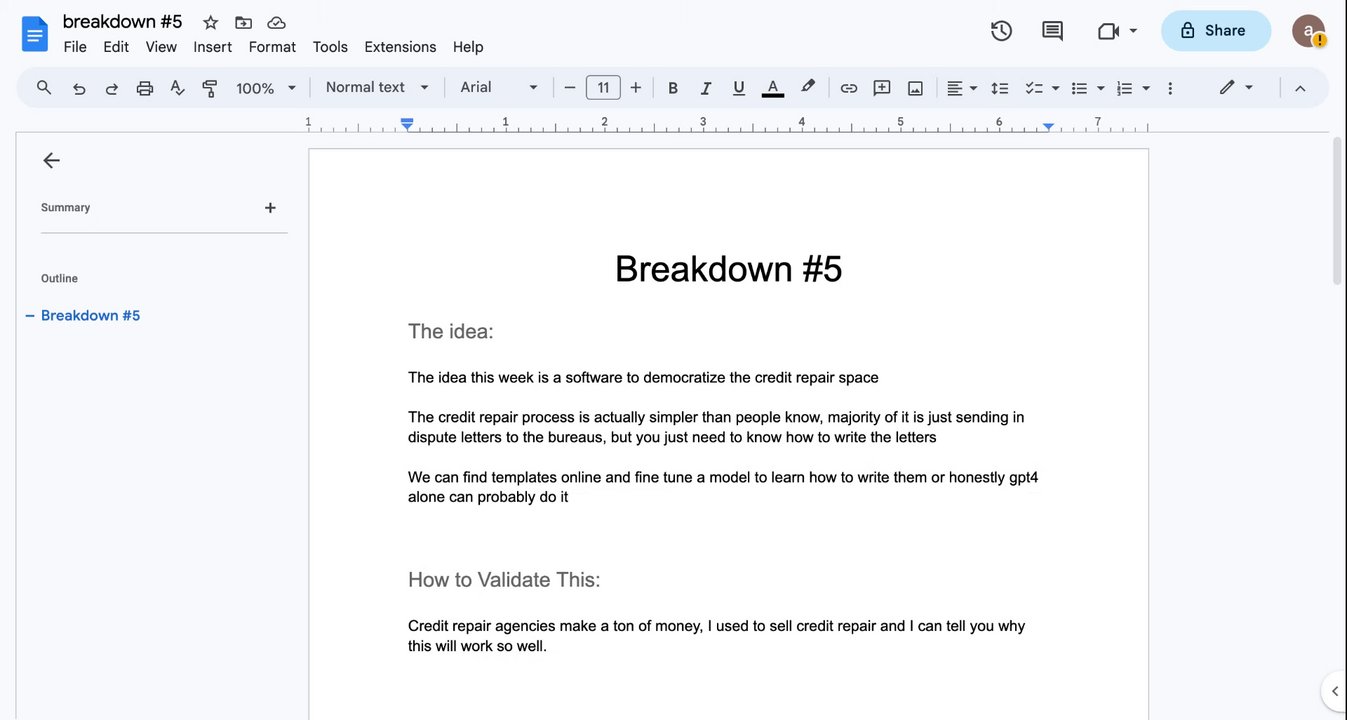1347x720 pixels.
Task: Insert an image from toolbar
Action: tap(915, 88)
